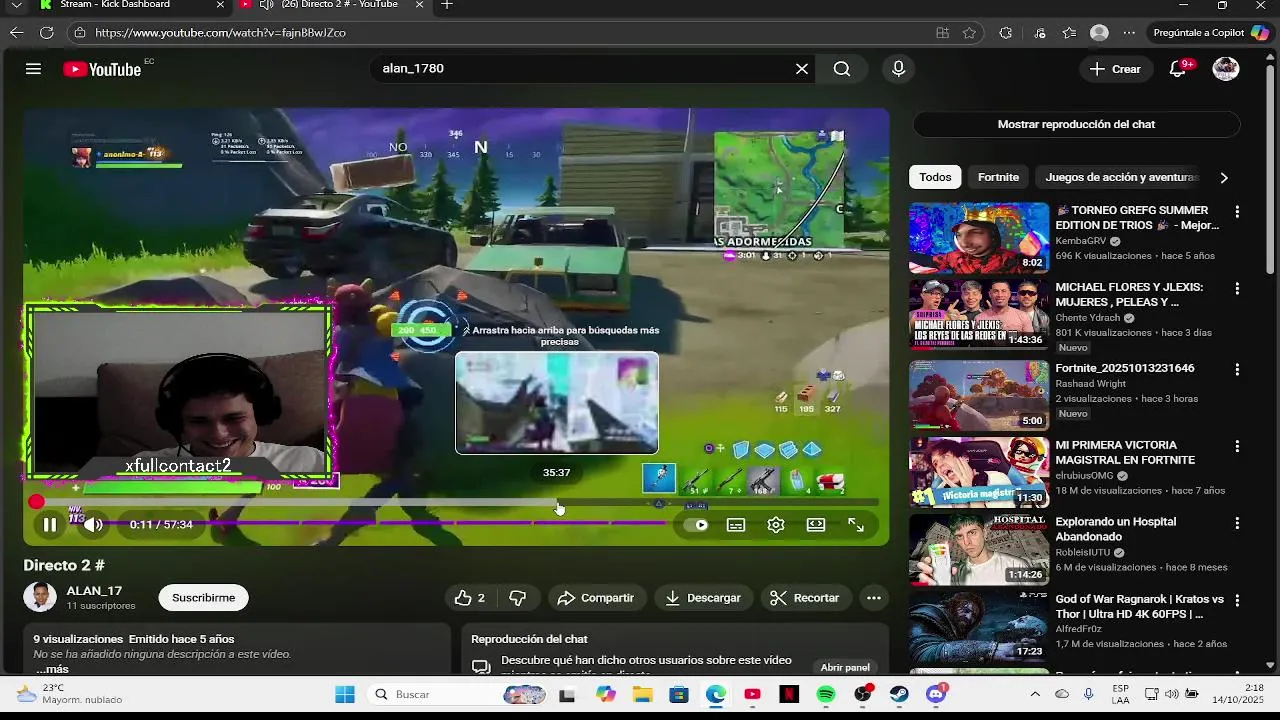The height and width of the screenshot is (720, 1280).
Task: Open the YouTube hamburger guide menu
Action: pos(33,69)
